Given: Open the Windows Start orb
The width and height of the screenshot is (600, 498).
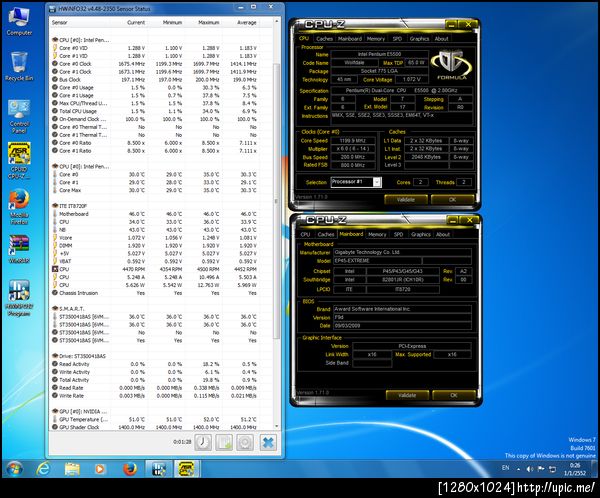Looking at the screenshot, I should (x=15, y=469).
